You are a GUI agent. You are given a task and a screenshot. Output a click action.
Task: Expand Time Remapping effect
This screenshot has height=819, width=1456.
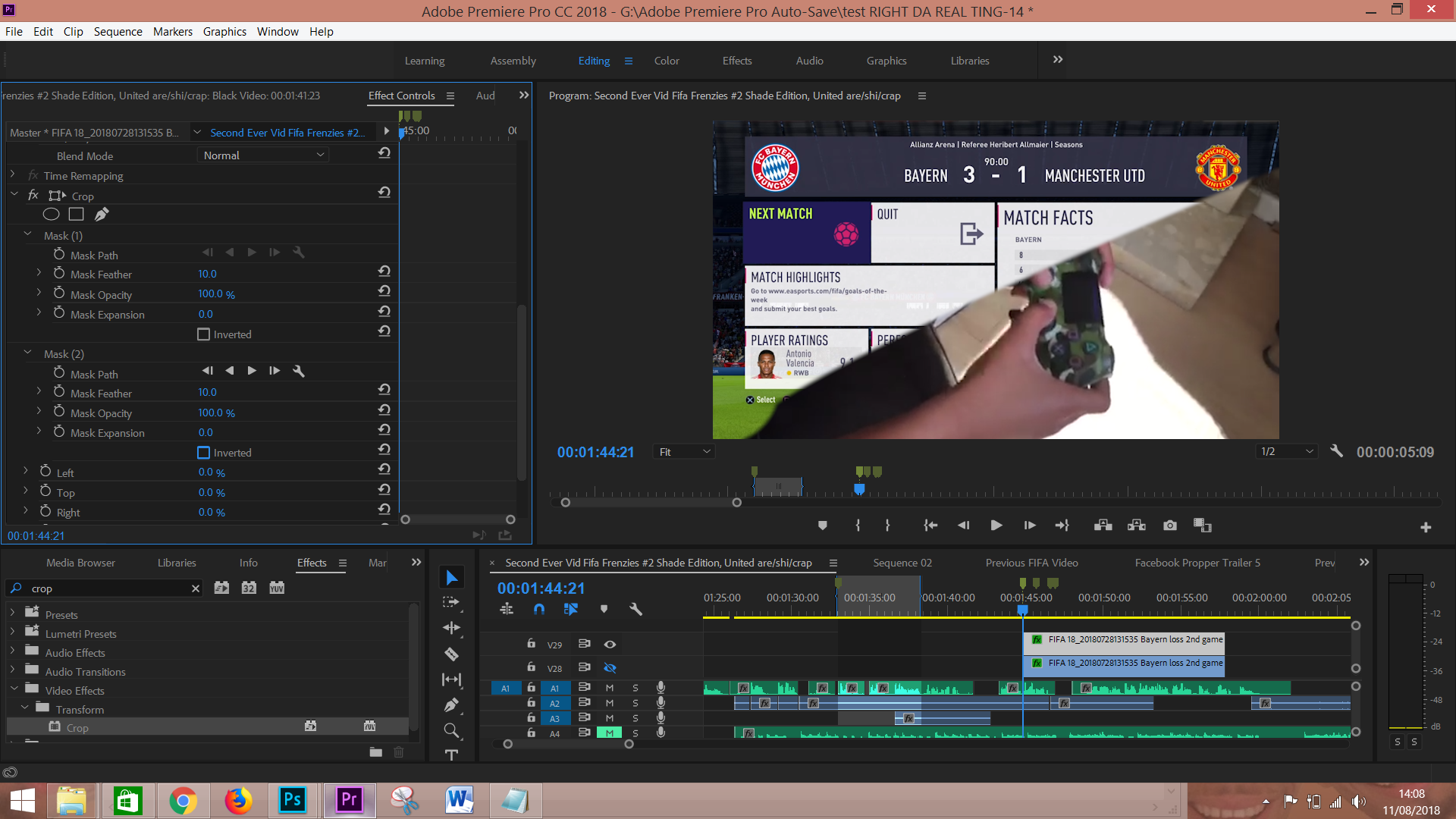click(12, 175)
